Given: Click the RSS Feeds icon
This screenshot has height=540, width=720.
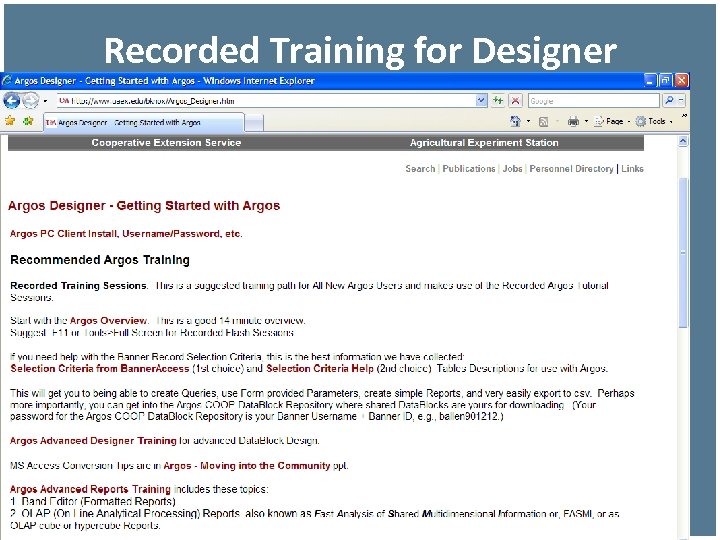Looking at the screenshot, I should (x=543, y=122).
